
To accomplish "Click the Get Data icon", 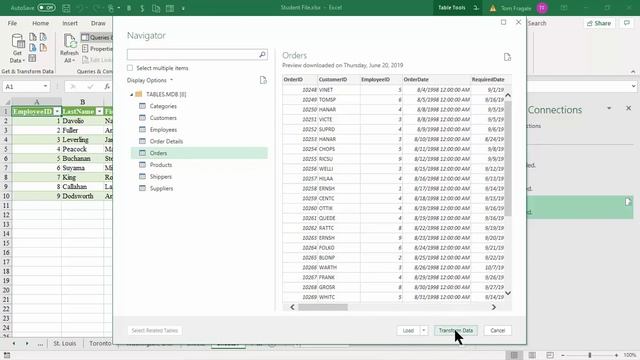I will pos(18,48).
